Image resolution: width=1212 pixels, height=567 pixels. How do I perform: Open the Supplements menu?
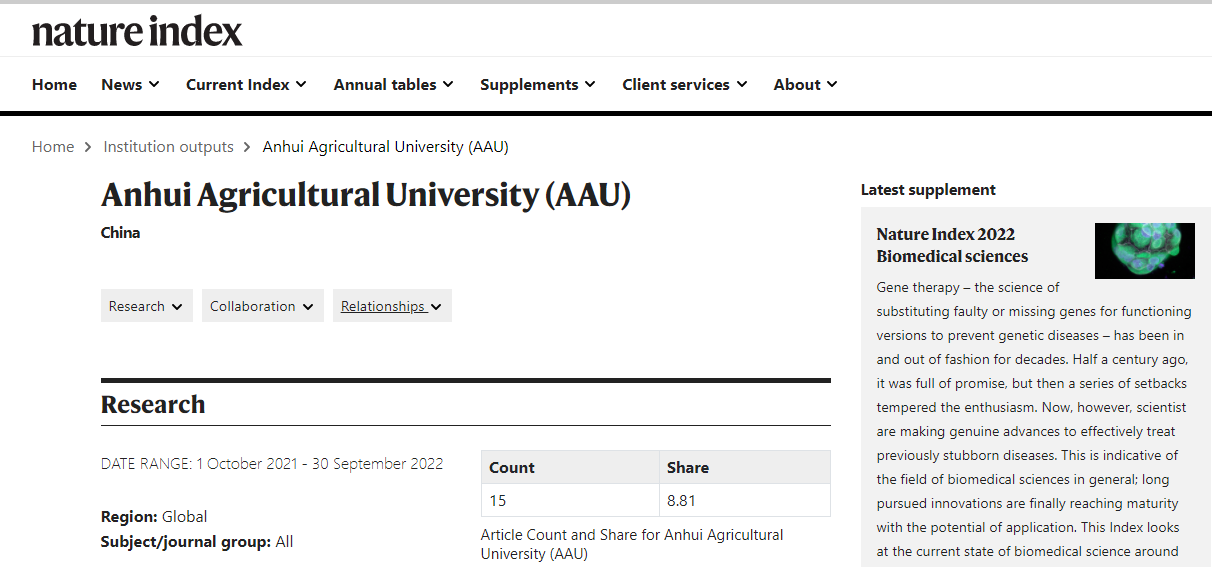click(537, 85)
